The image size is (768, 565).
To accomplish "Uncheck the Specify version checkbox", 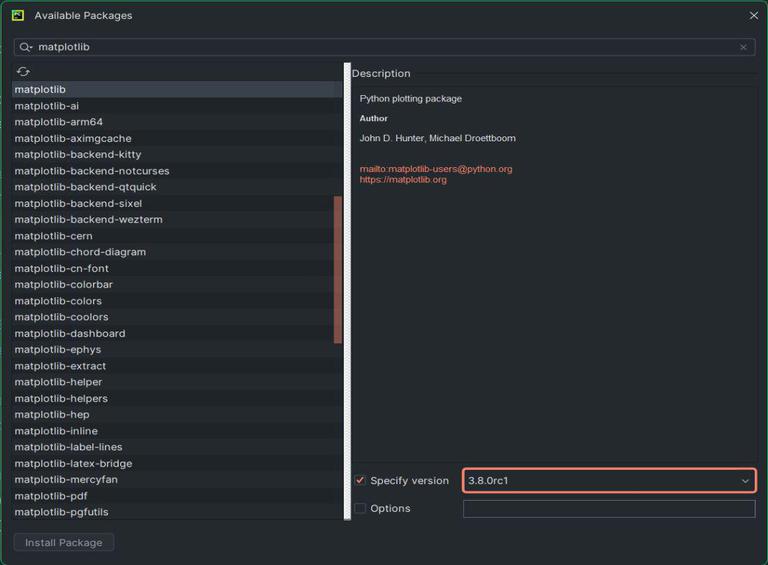I will click(x=360, y=481).
